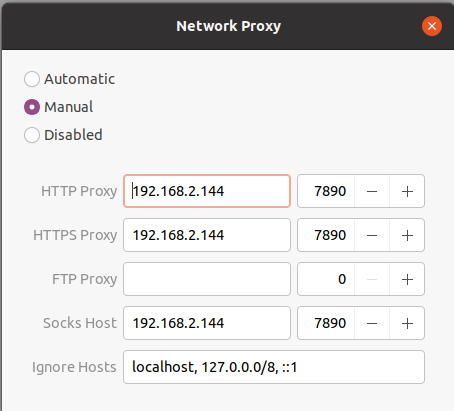Click the HTTPS Proxy address field
This screenshot has width=454, height=411.
(x=207, y=235)
